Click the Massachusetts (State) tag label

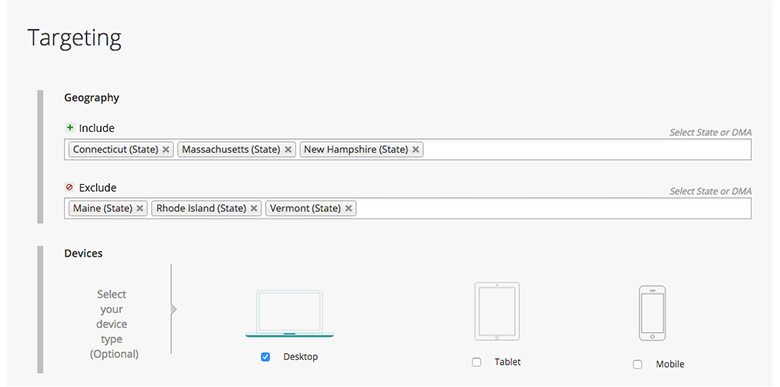point(231,149)
